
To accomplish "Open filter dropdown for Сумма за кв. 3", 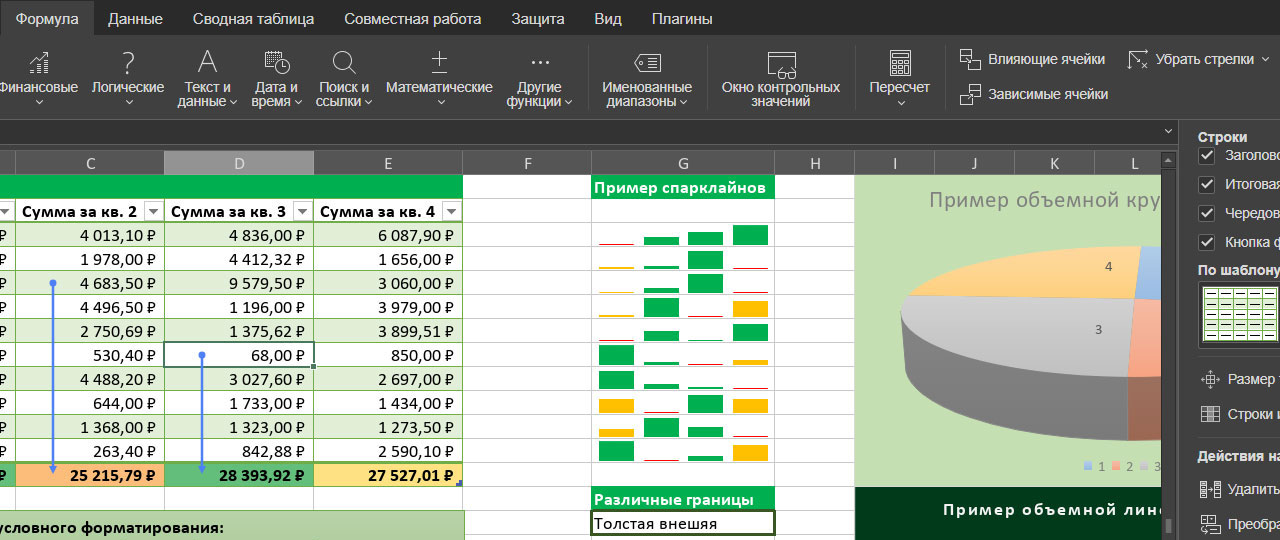I will pyautogui.click(x=303, y=211).
